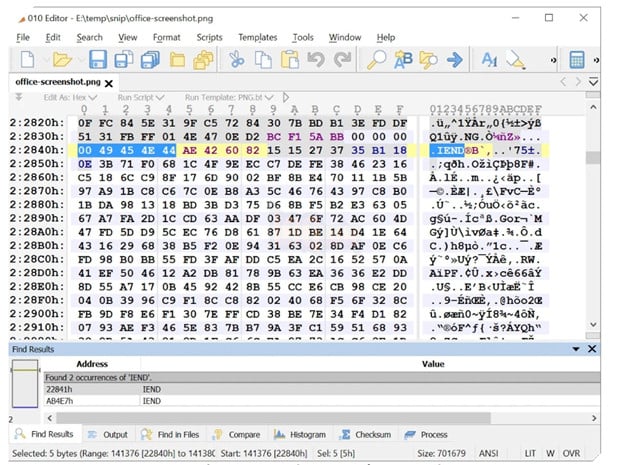The image size is (630, 465).
Task: Click the 2:2850h address row label
Action: pos(37,164)
